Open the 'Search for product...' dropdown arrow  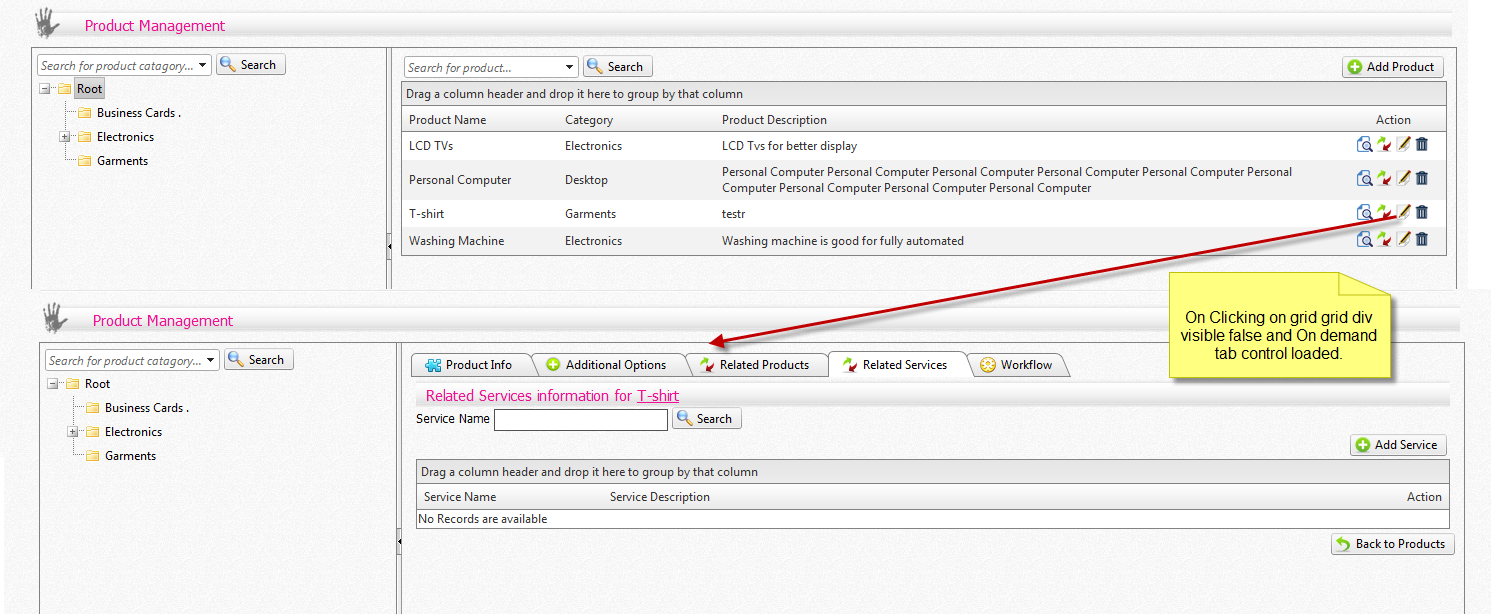(x=570, y=68)
